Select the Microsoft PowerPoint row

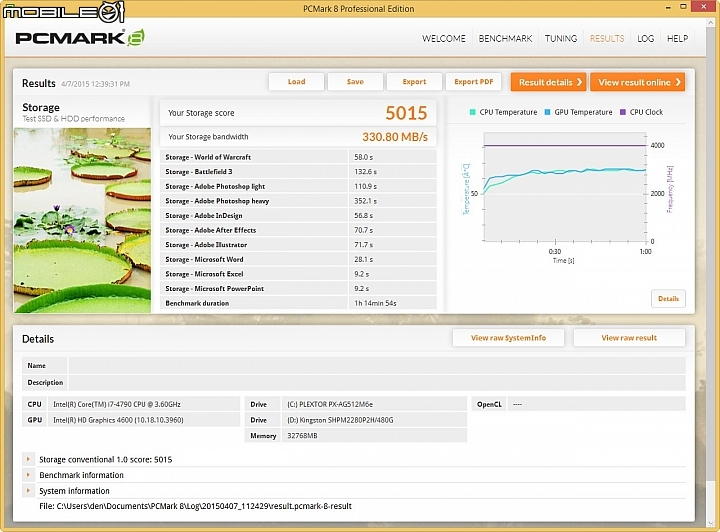click(x=298, y=289)
